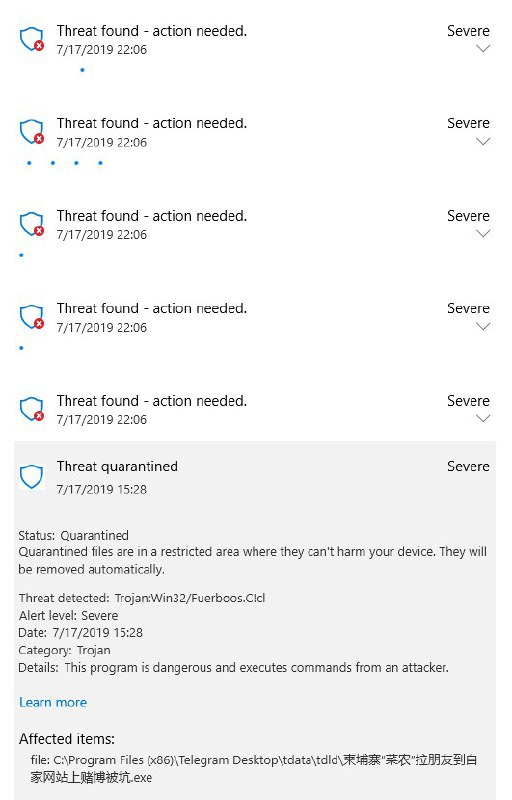512x800 pixels.
Task: Open details of the third threat via its chevron
Action: tap(482, 234)
